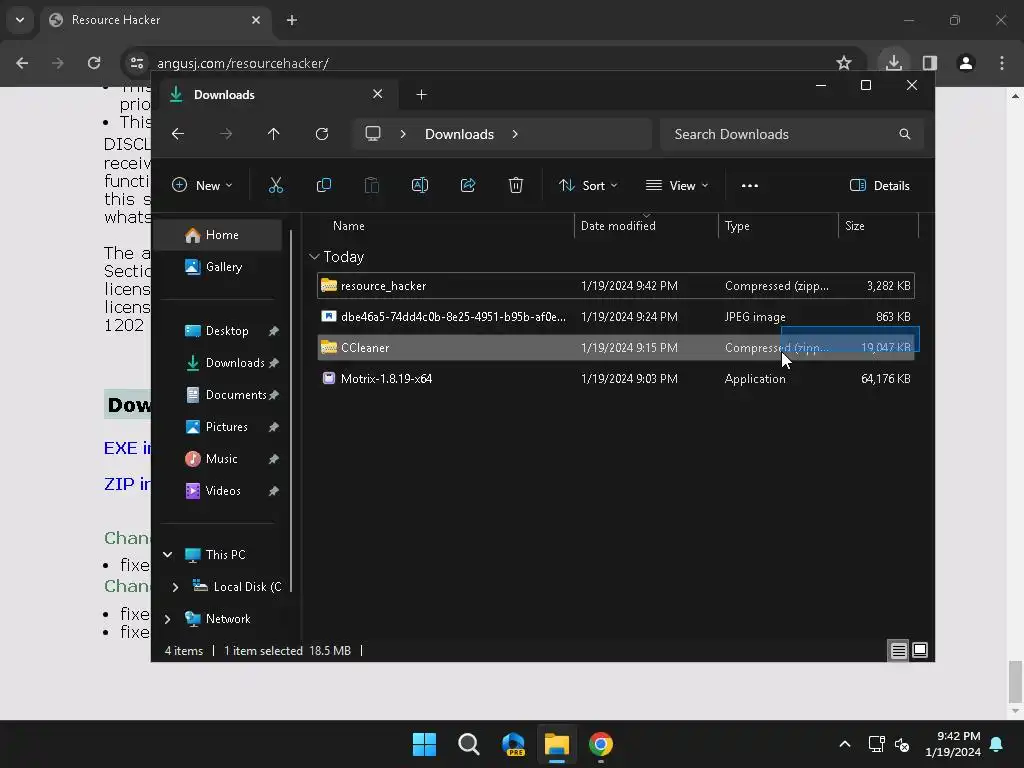
Task: Click the Cut scissors icon in toolbar
Action: click(x=276, y=185)
